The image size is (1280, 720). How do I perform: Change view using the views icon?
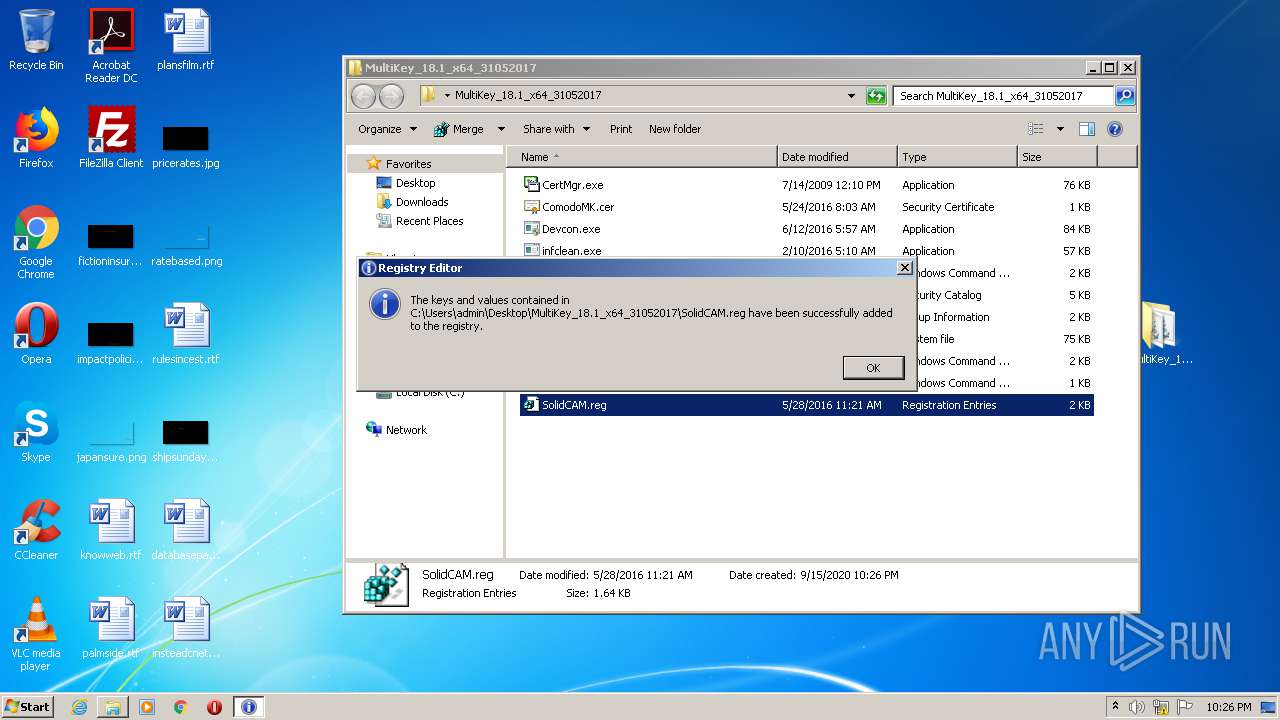pos(1036,129)
